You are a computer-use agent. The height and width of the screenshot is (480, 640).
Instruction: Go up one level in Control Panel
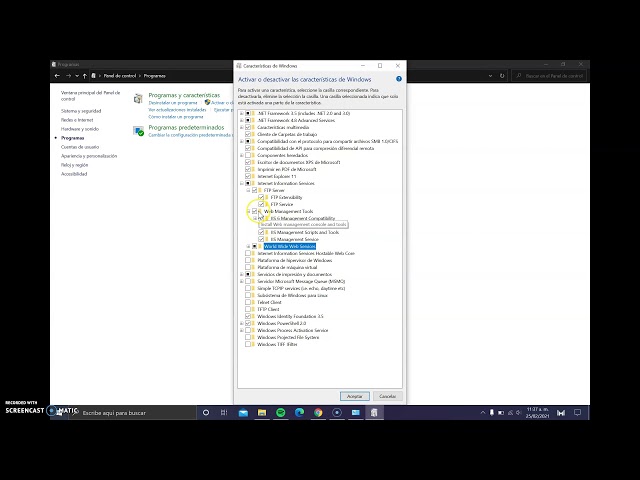[85, 76]
